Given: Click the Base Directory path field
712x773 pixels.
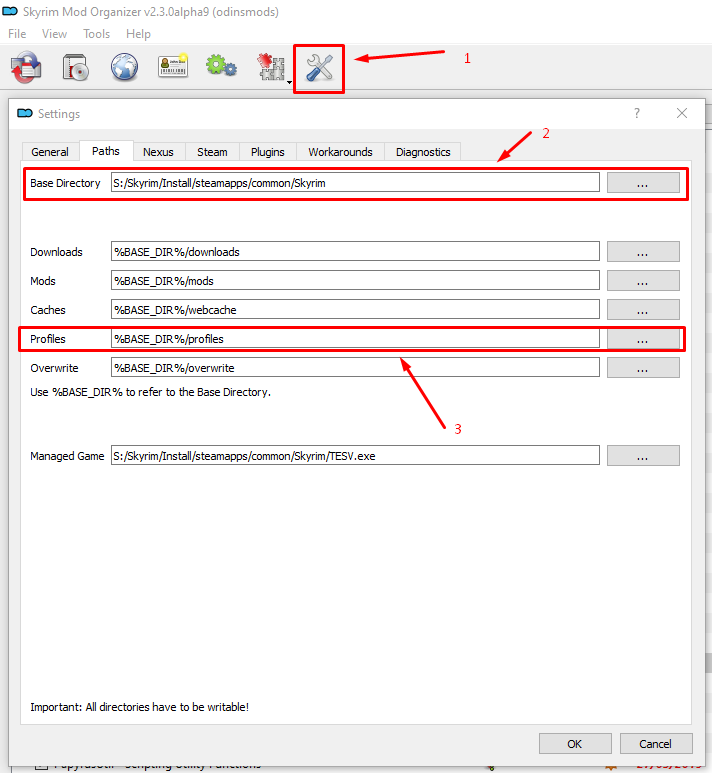Looking at the screenshot, I should [x=355, y=183].
